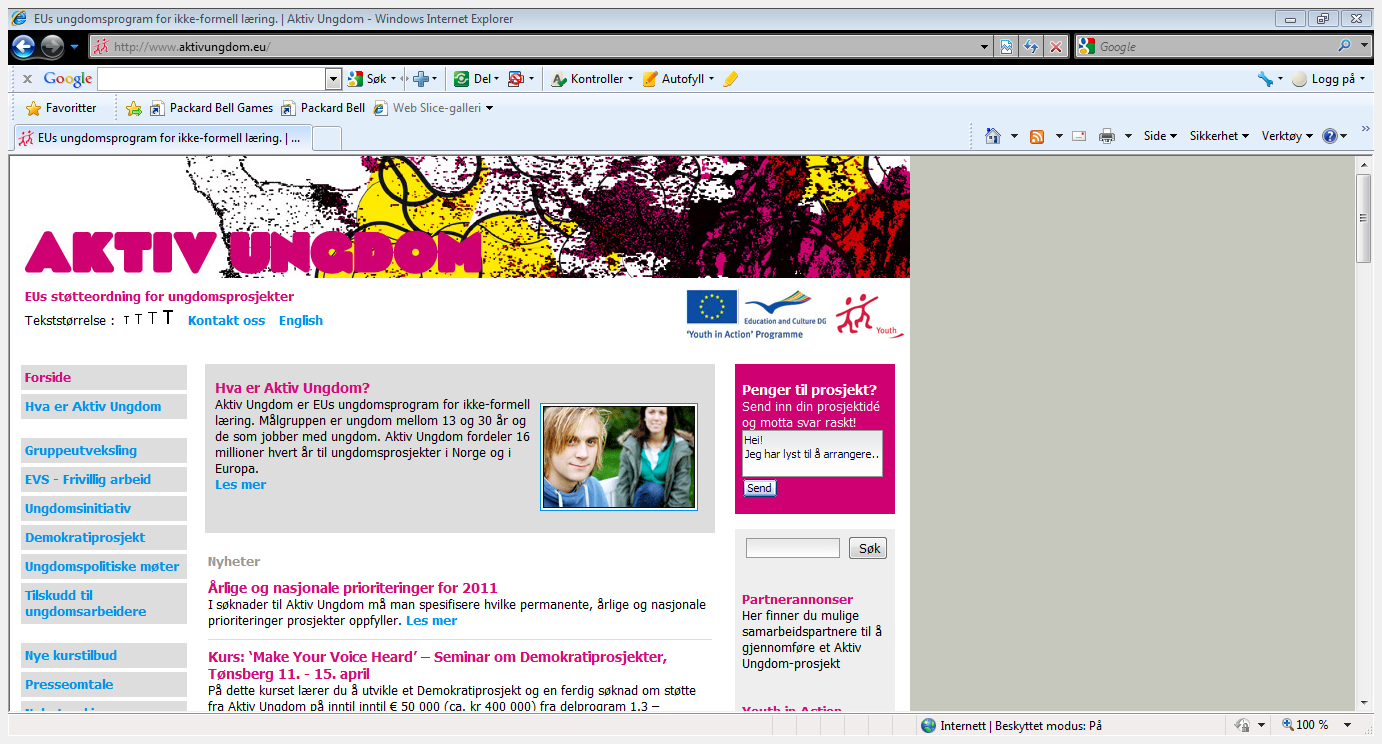Open EVS - Frivillig arbeid in sidebar

click(x=104, y=479)
